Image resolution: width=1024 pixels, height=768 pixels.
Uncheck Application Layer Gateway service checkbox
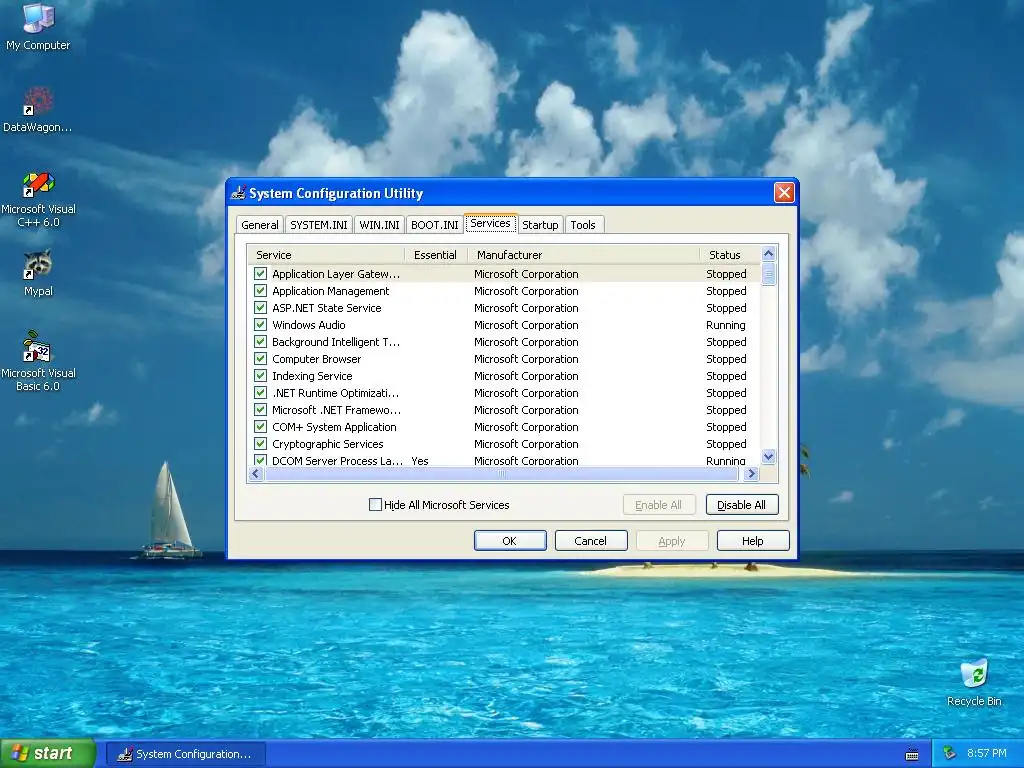coord(261,274)
